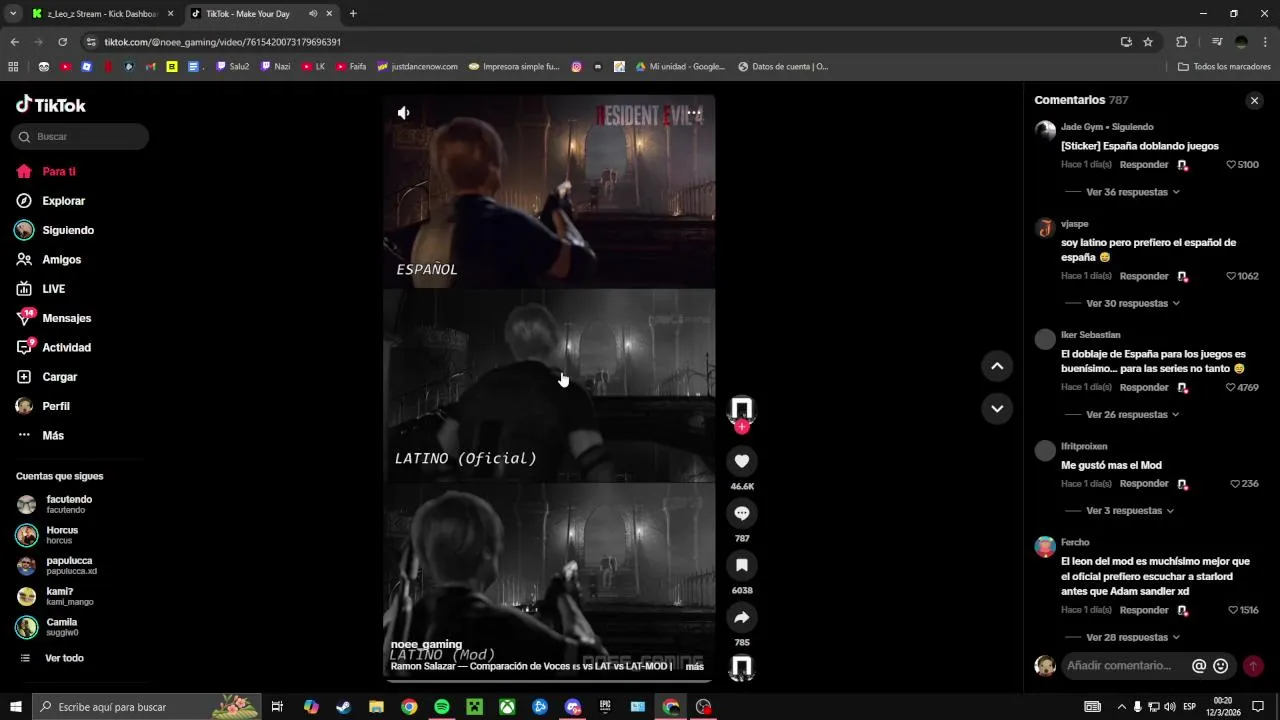Open comments using the speech bubble icon
The width and height of the screenshot is (1280, 720).
click(x=742, y=513)
